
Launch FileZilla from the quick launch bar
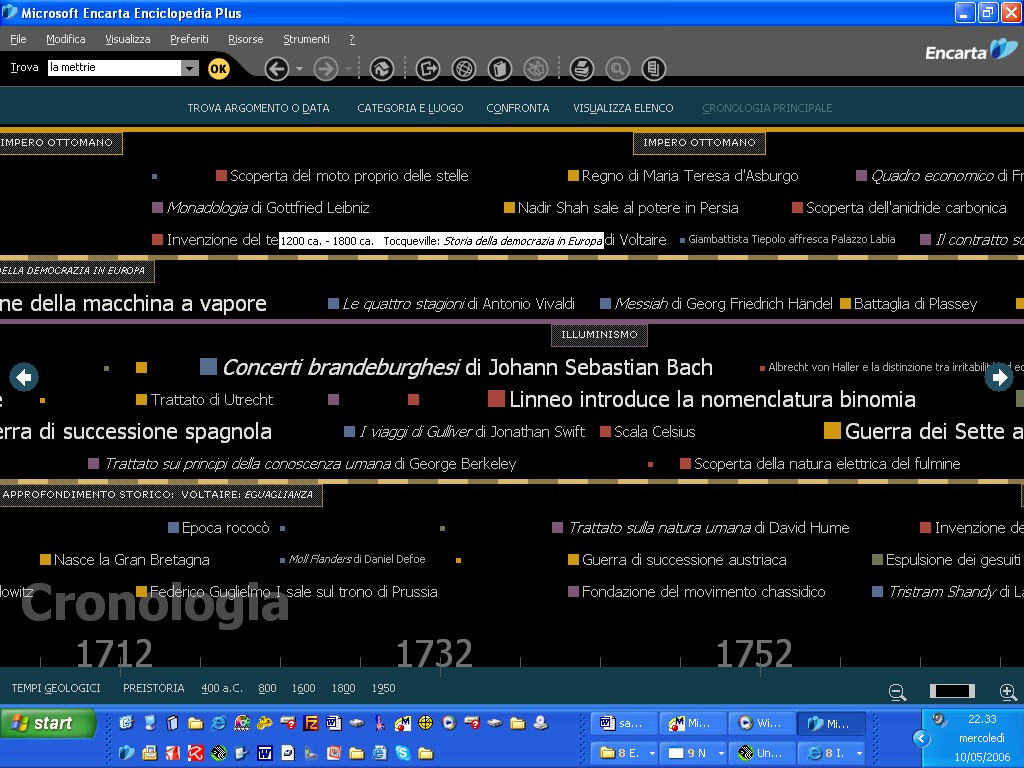(x=311, y=723)
